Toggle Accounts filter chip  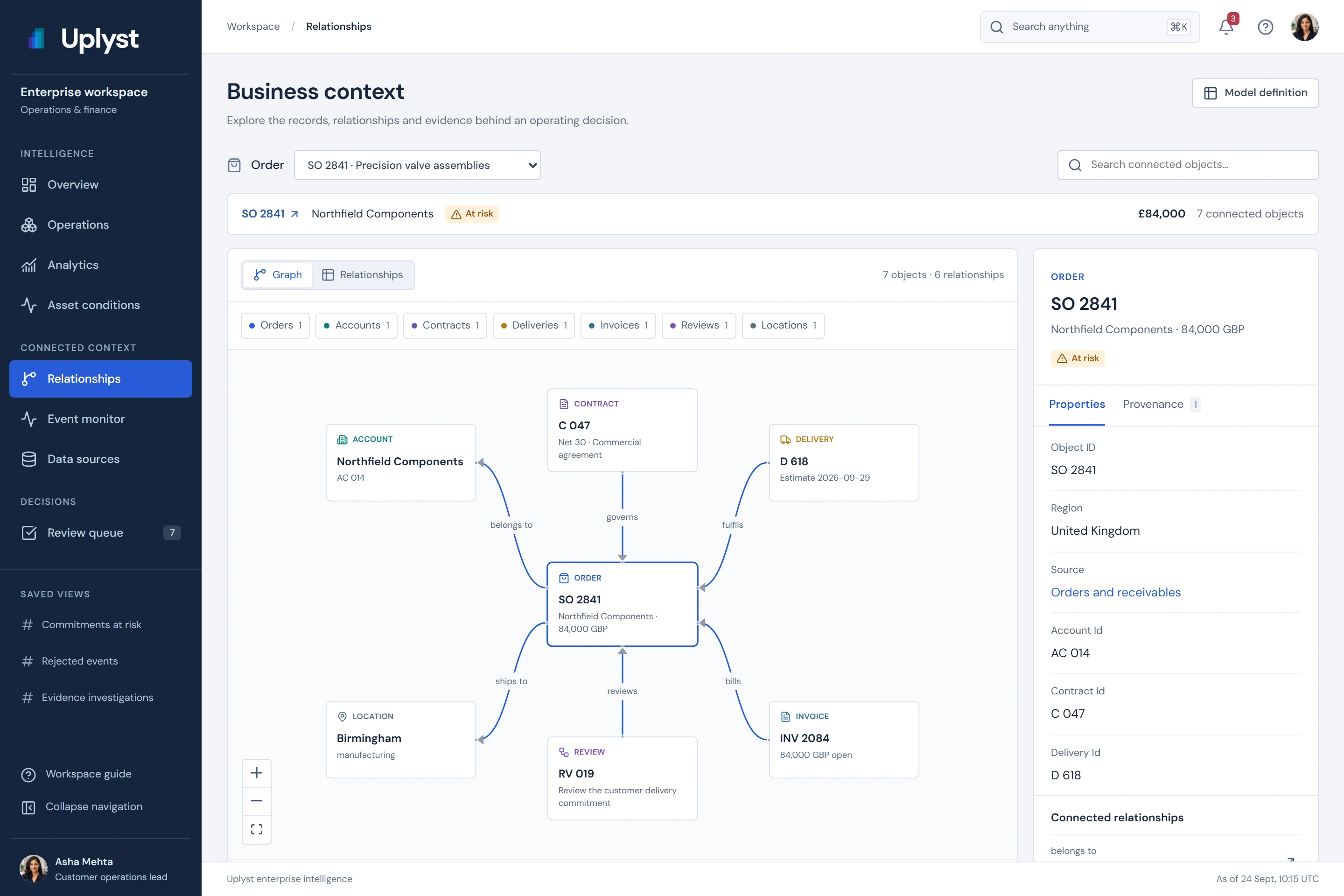(357, 326)
